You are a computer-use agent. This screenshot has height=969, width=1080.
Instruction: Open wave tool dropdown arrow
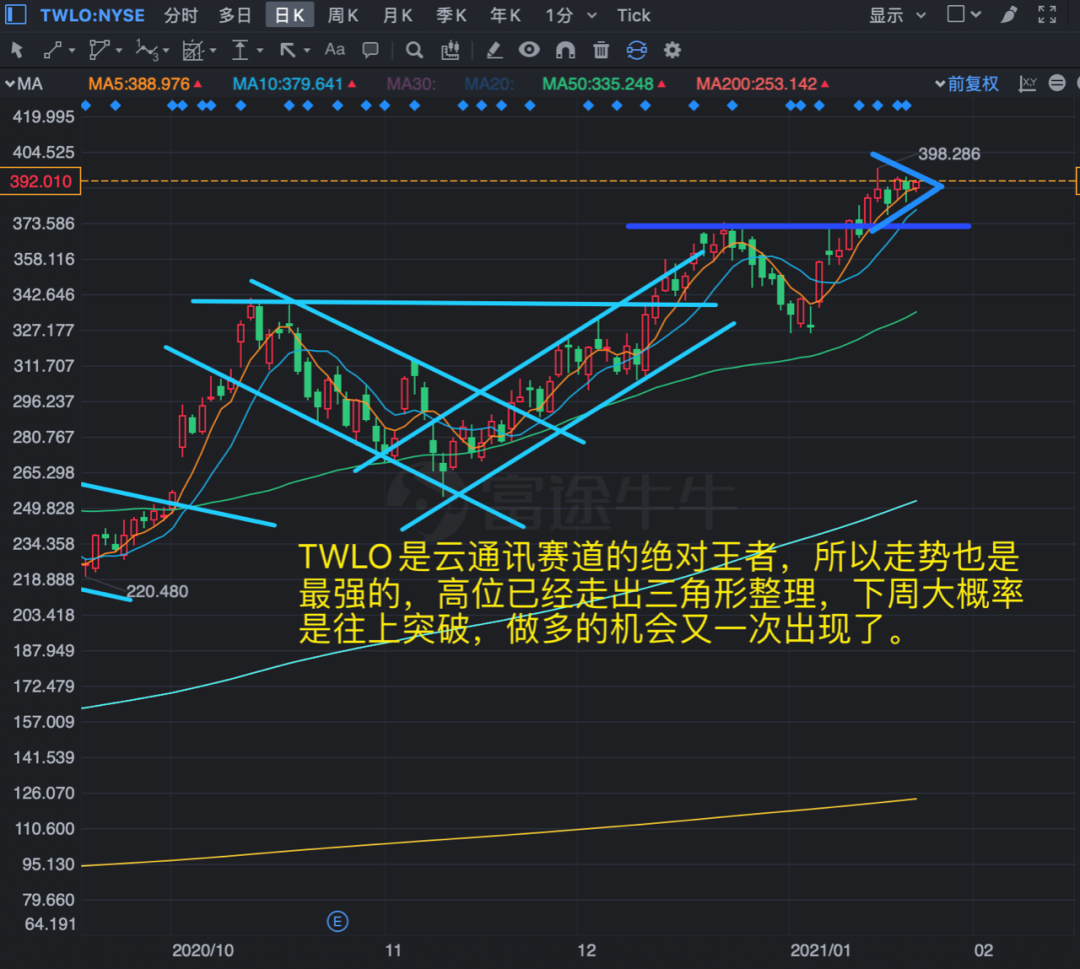pos(166,50)
